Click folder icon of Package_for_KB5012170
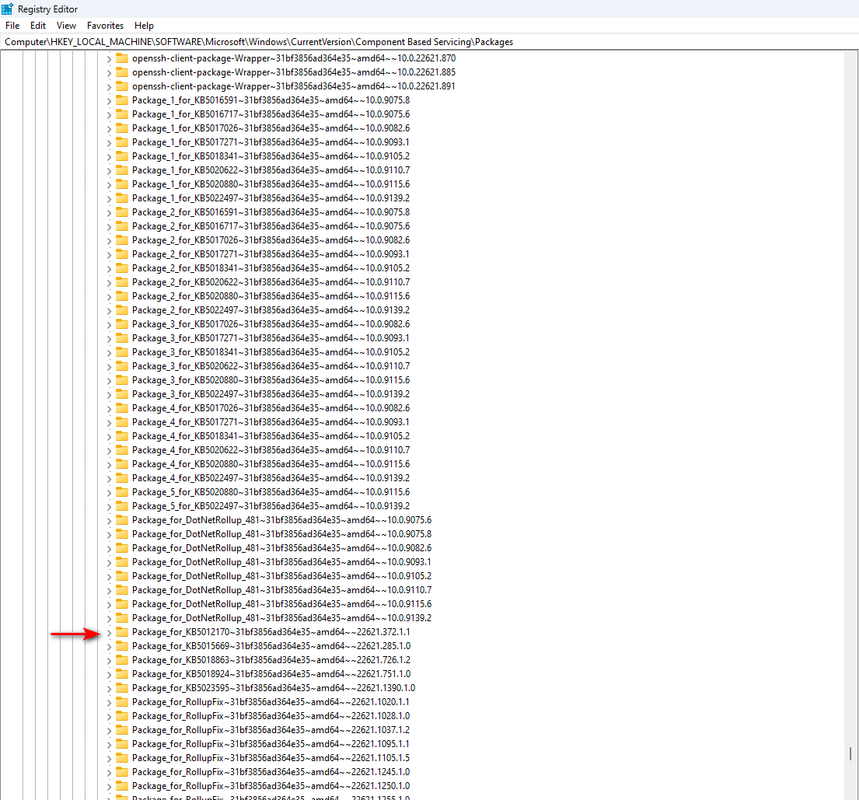The image size is (859, 800). click(122, 632)
